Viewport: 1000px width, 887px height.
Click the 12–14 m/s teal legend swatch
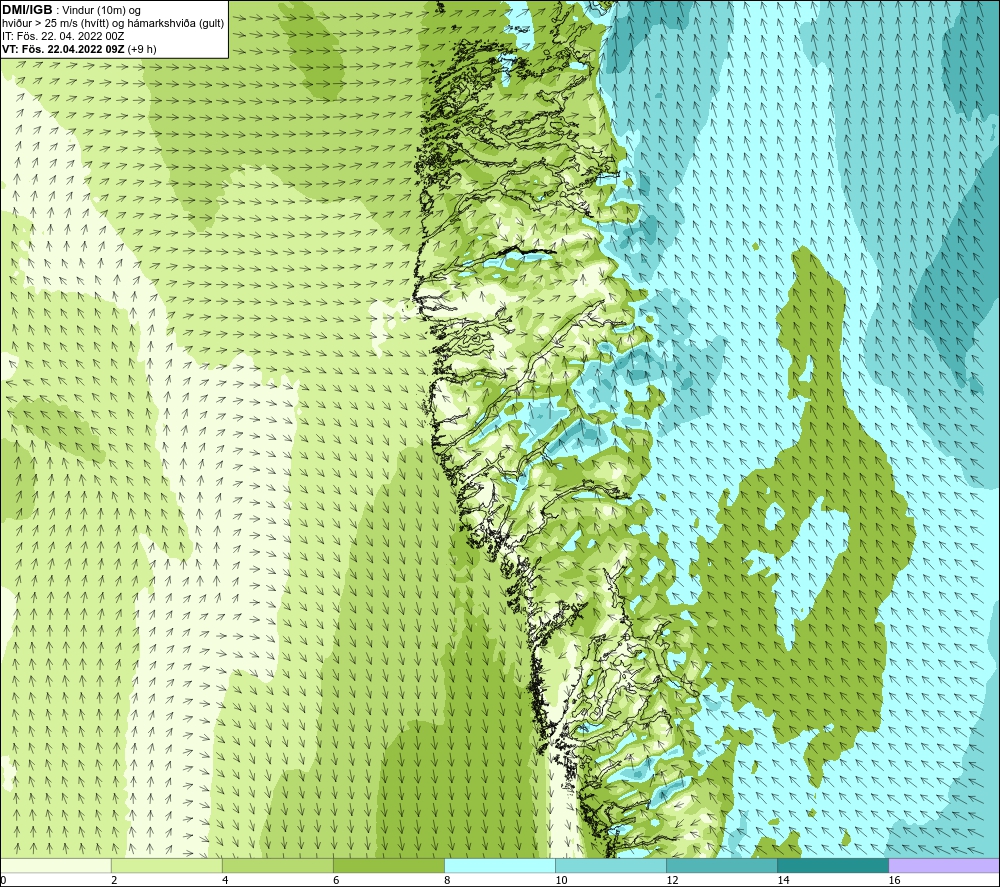pos(722,866)
